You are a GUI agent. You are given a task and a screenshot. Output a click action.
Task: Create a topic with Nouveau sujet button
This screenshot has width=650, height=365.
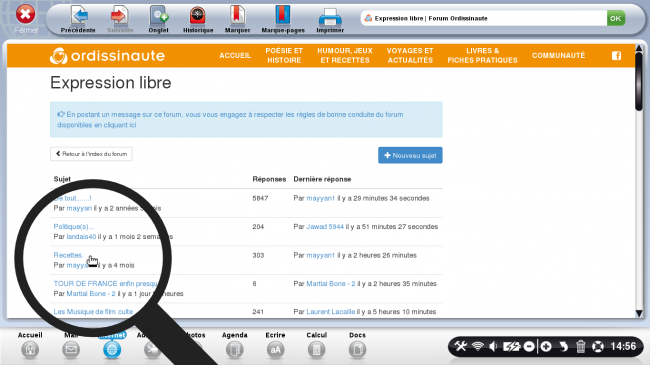tap(410, 156)
